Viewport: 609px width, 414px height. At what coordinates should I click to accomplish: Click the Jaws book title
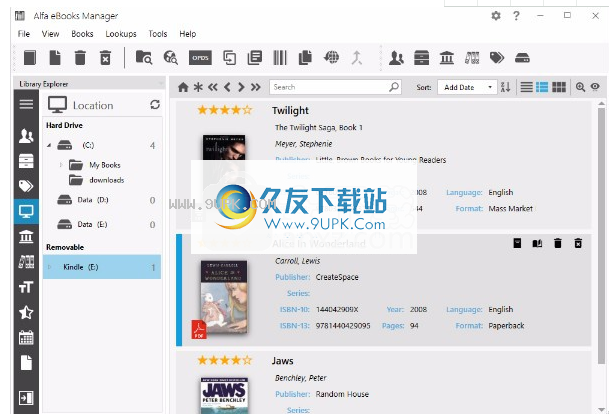pos(282,361)
